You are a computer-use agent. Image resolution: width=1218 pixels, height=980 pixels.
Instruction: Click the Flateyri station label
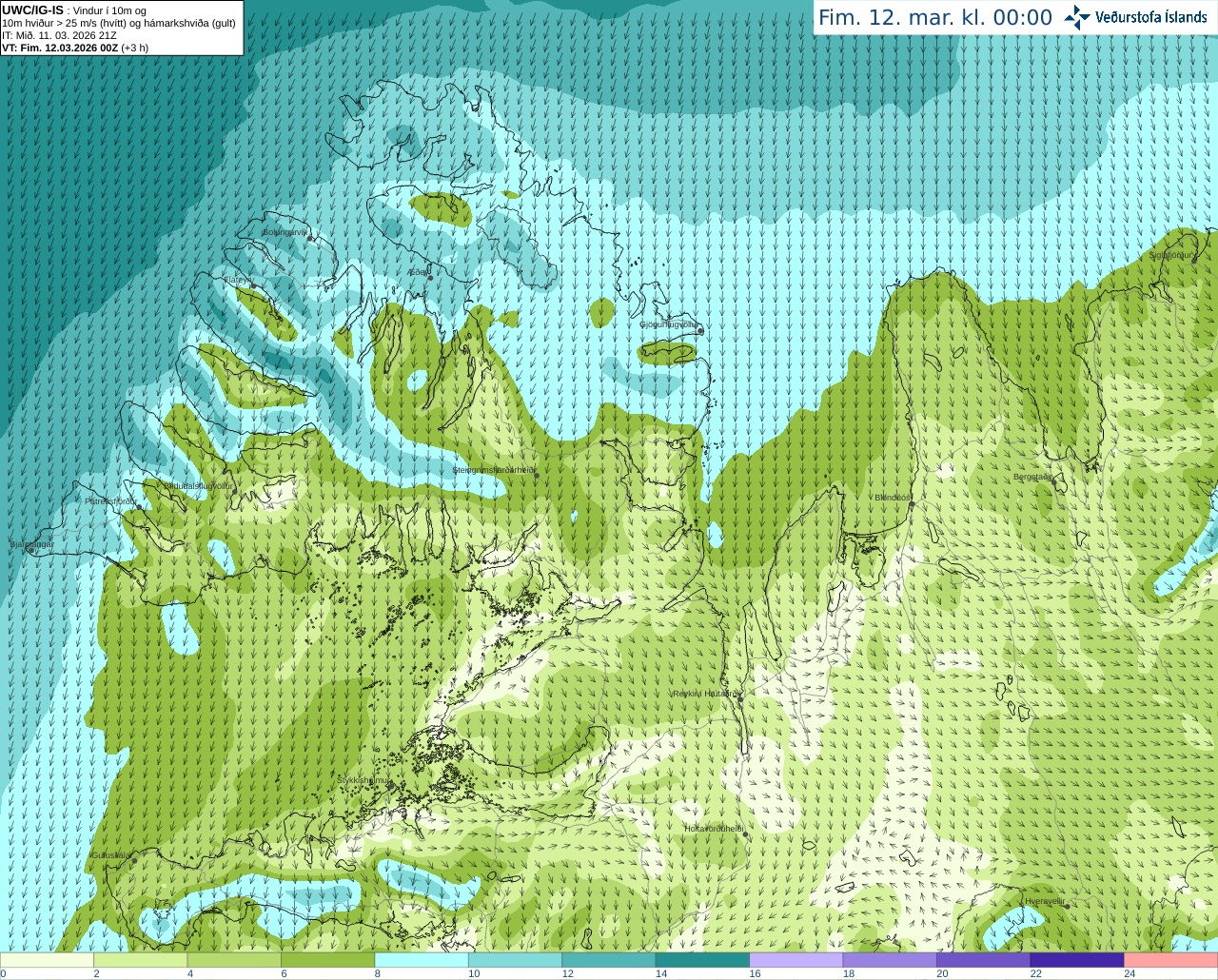(x=237, y=280)
